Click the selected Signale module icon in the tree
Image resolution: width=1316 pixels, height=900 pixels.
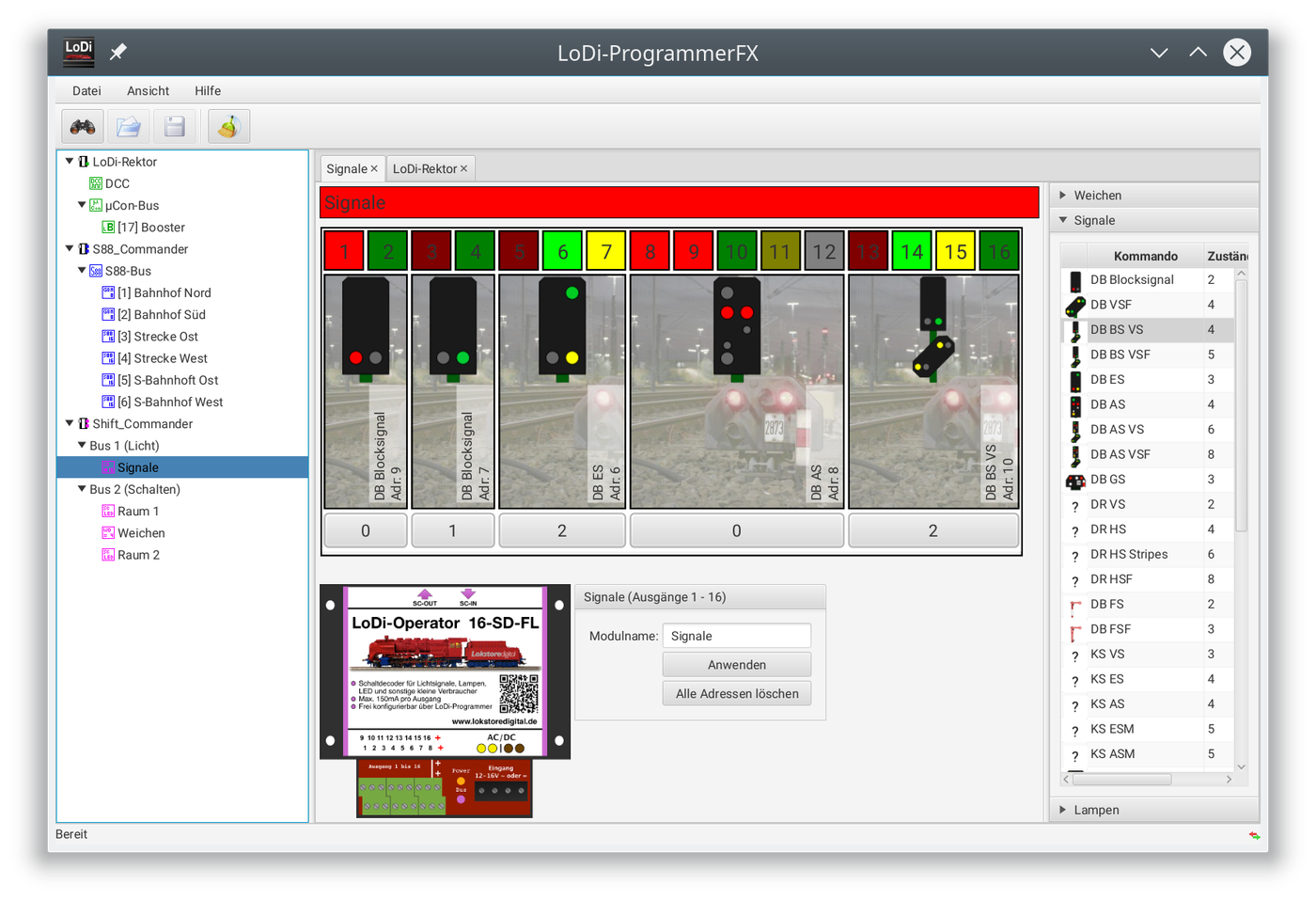click(x=108, y=467)
